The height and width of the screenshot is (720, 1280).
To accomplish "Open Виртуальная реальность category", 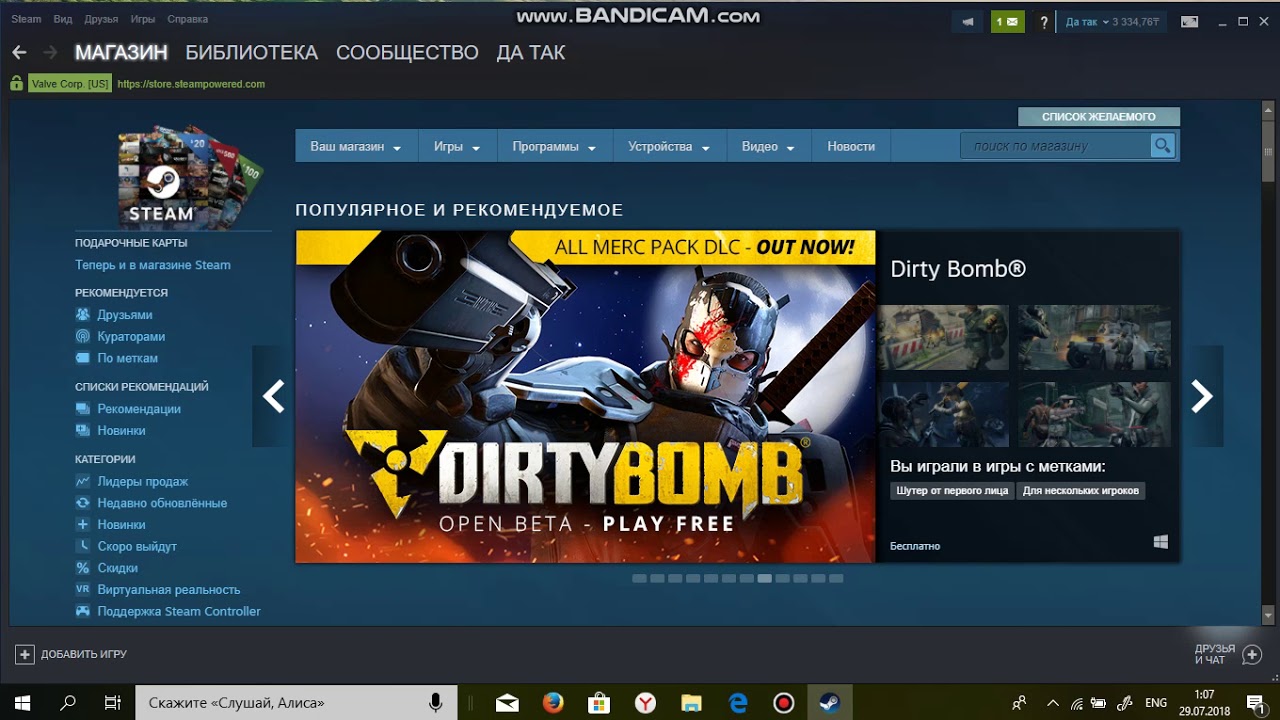I will [169, 590].
